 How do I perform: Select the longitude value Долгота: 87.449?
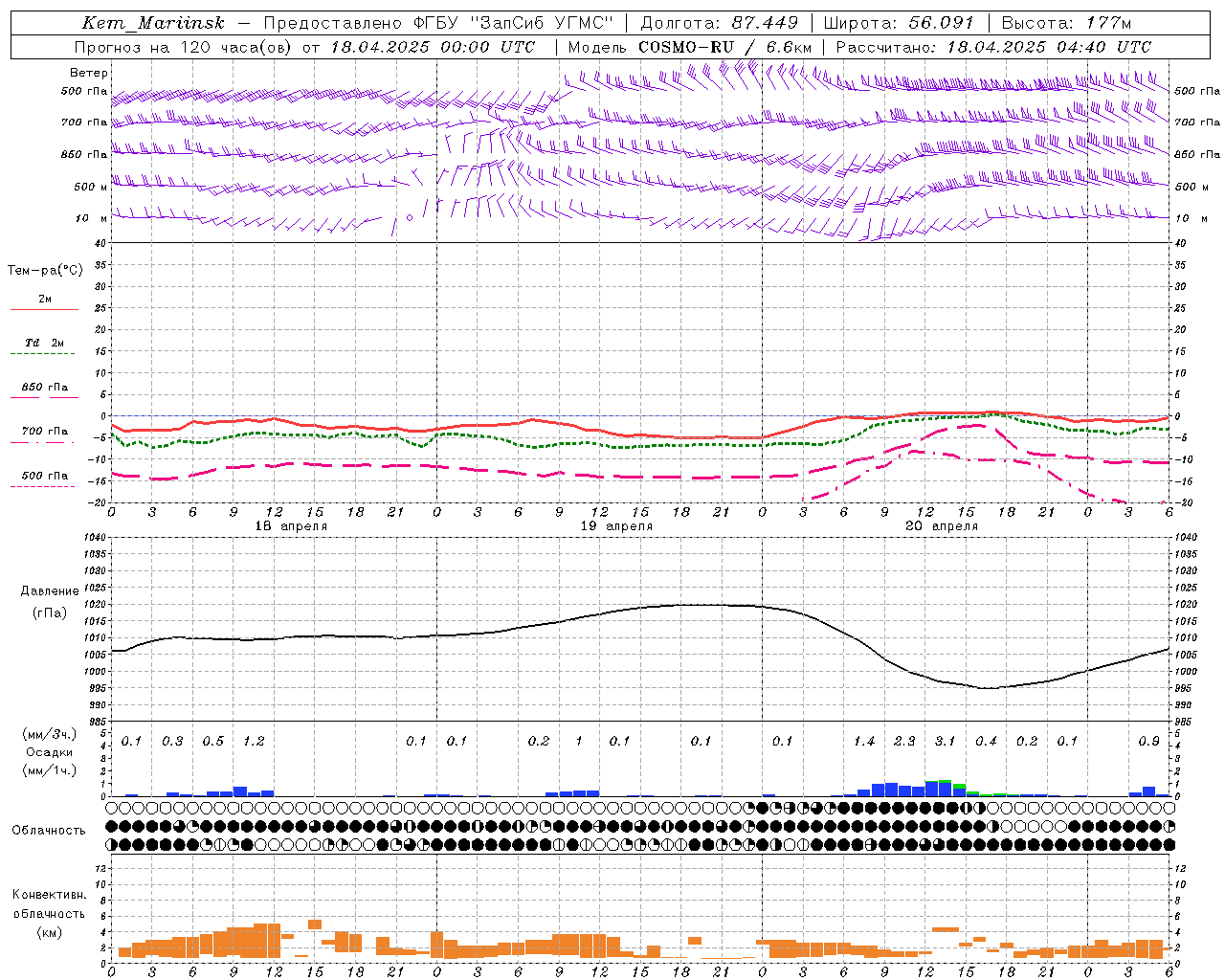tap(719, 23)
